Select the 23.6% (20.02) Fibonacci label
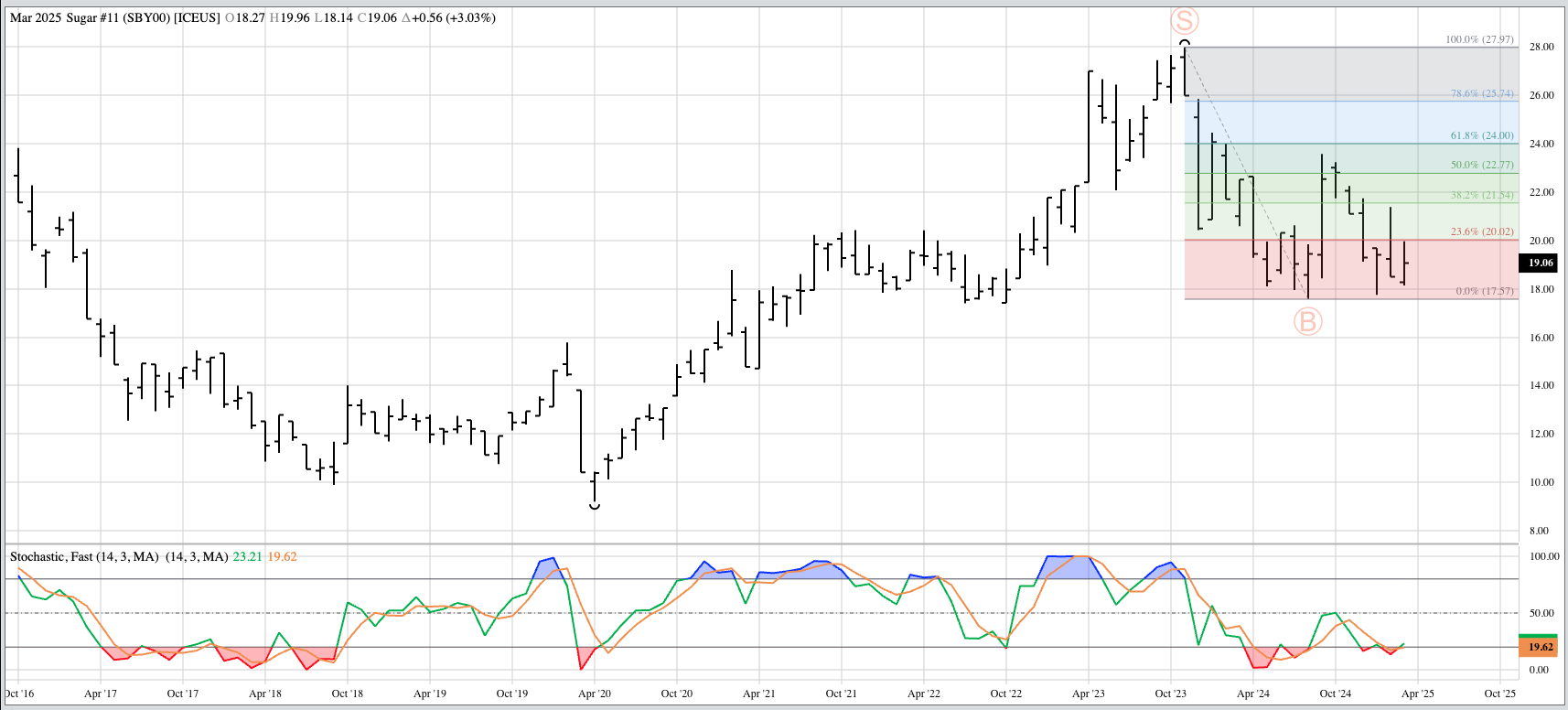Viewport: 1568px width, 710px height. pos(1481,231)
